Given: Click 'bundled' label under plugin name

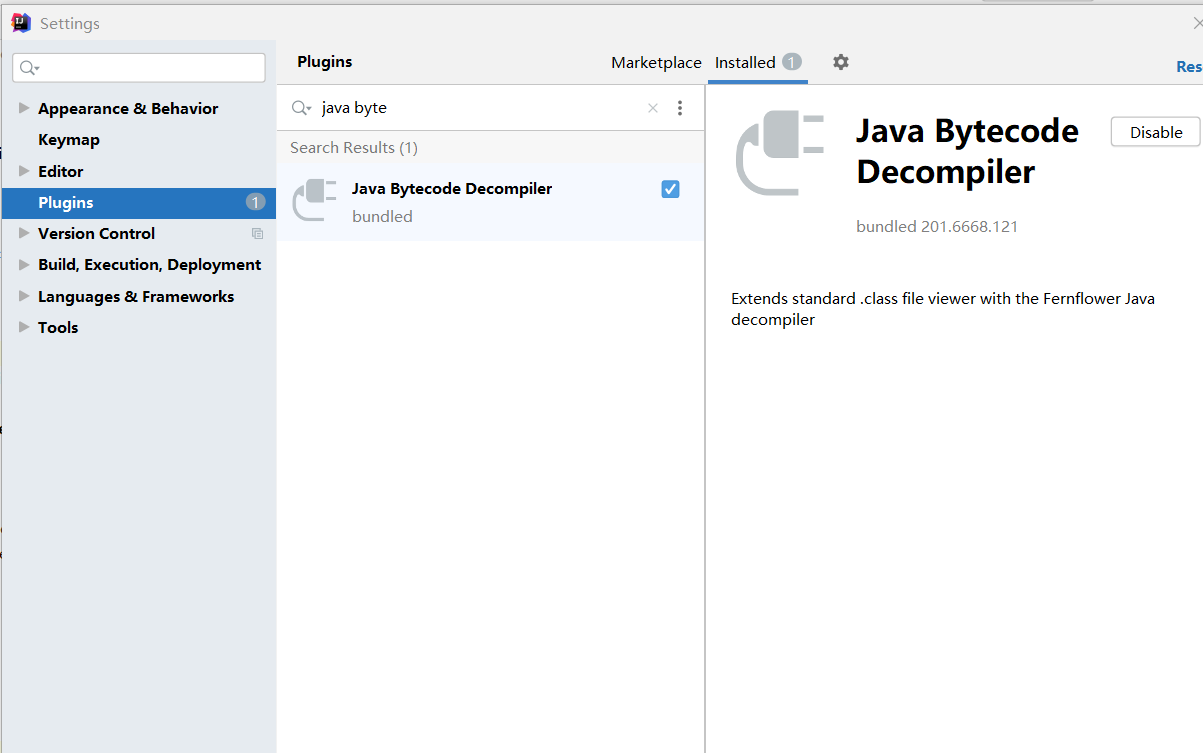Looking at the screenshot, I should [x=382, y=216].
